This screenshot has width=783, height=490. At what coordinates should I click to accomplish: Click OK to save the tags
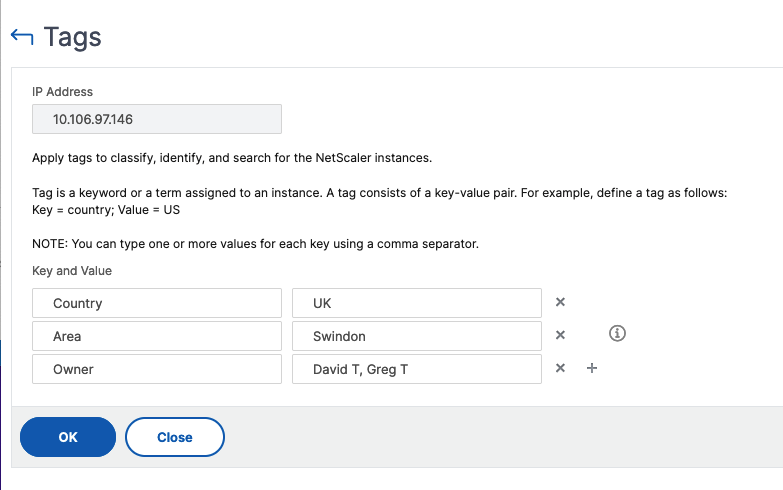click(68, 437)
